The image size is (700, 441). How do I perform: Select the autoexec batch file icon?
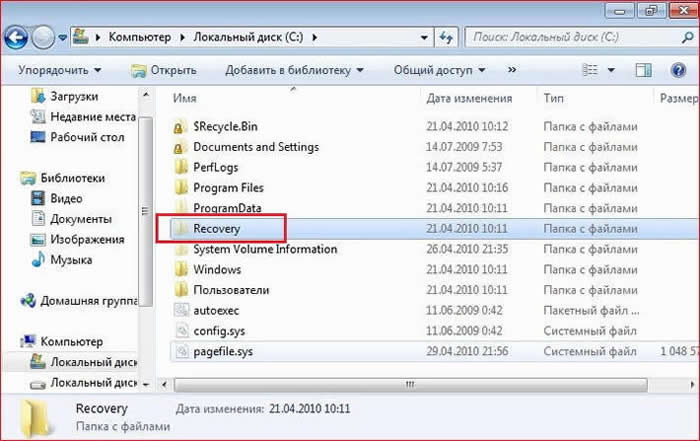(181, 310)
